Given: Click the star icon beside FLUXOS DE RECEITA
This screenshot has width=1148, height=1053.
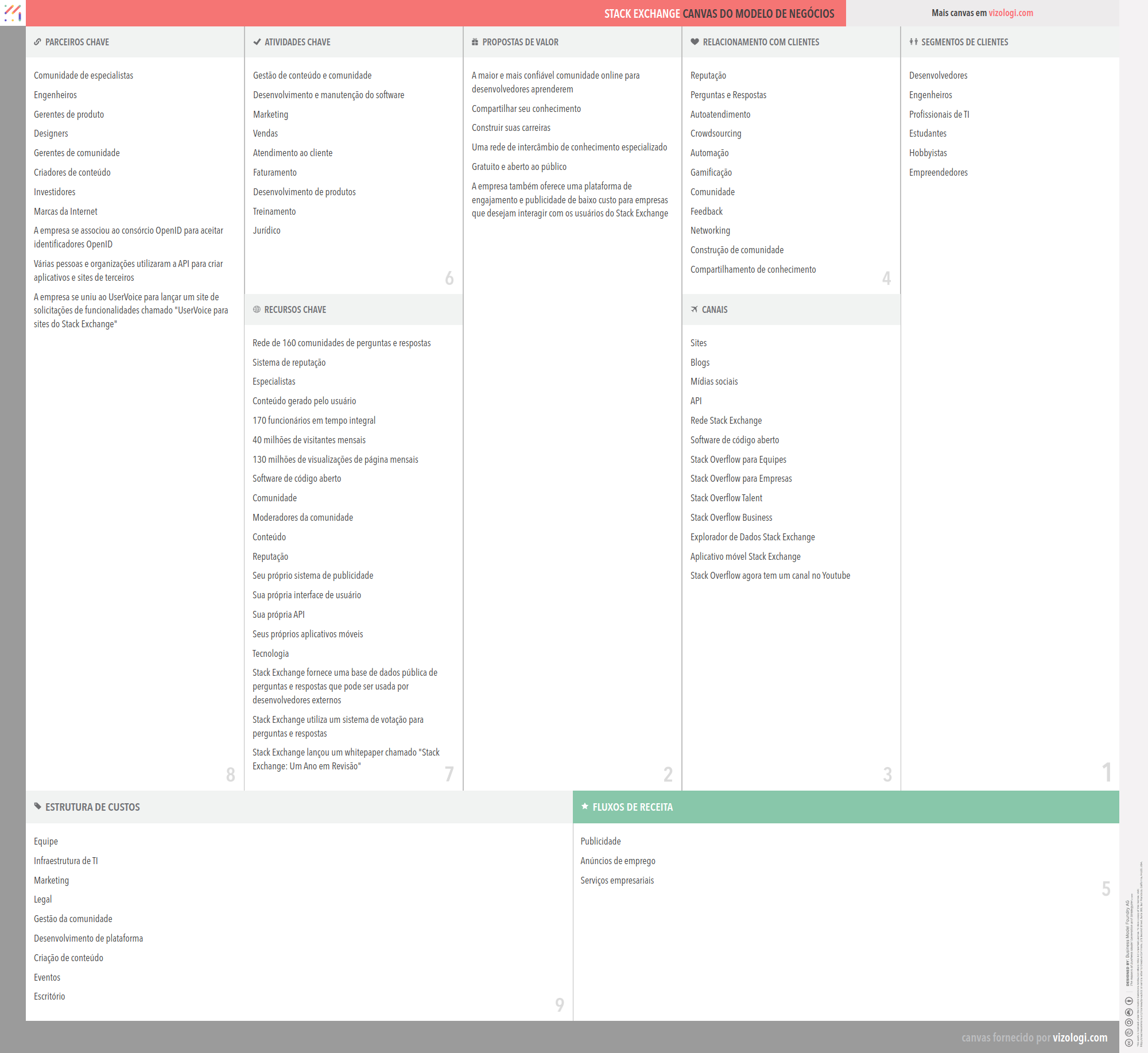Looking at the screenshot, I should [x=584, y=807].
